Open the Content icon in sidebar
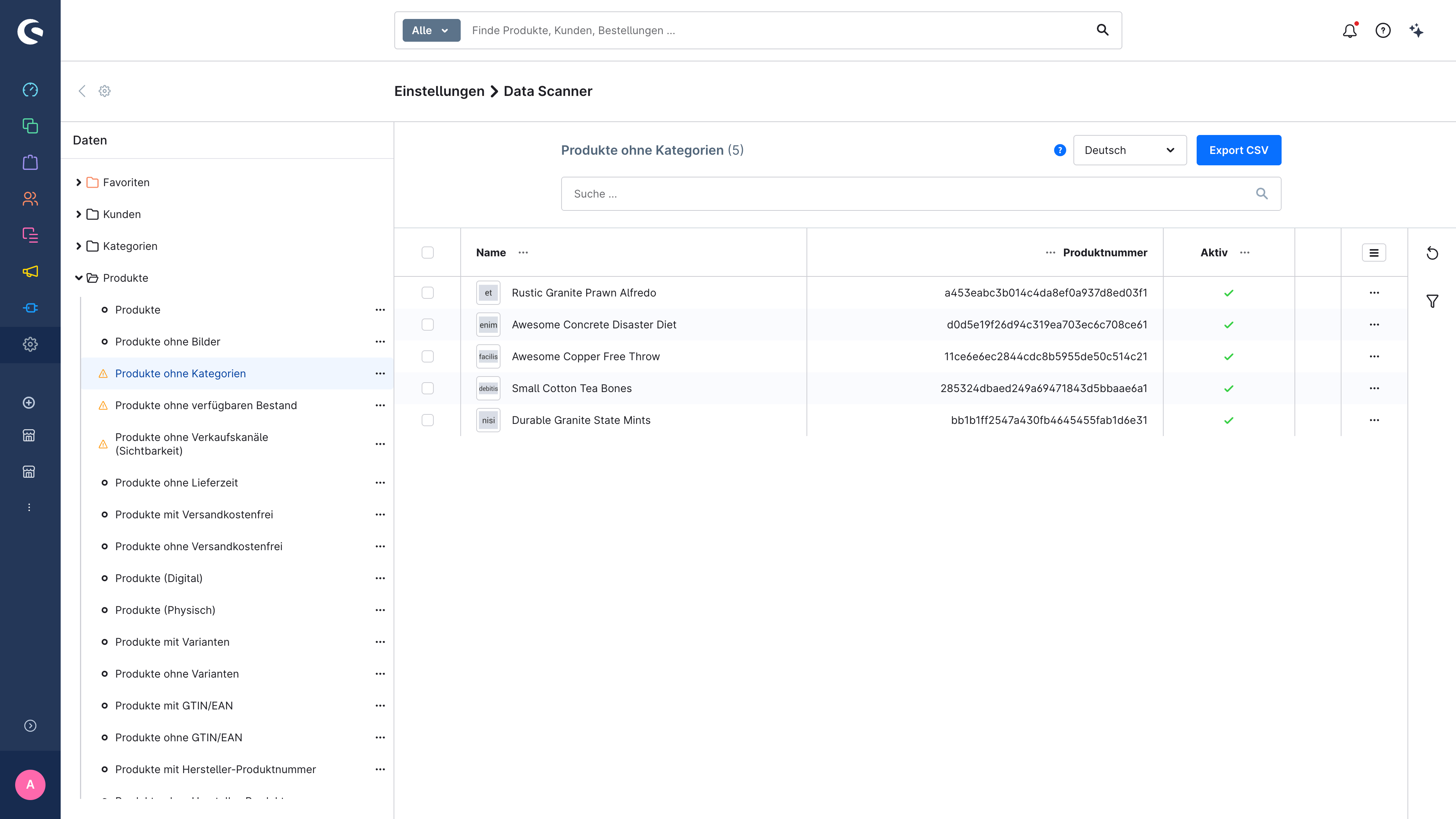The image size is (1456, 819). click(x=30, y=235)
